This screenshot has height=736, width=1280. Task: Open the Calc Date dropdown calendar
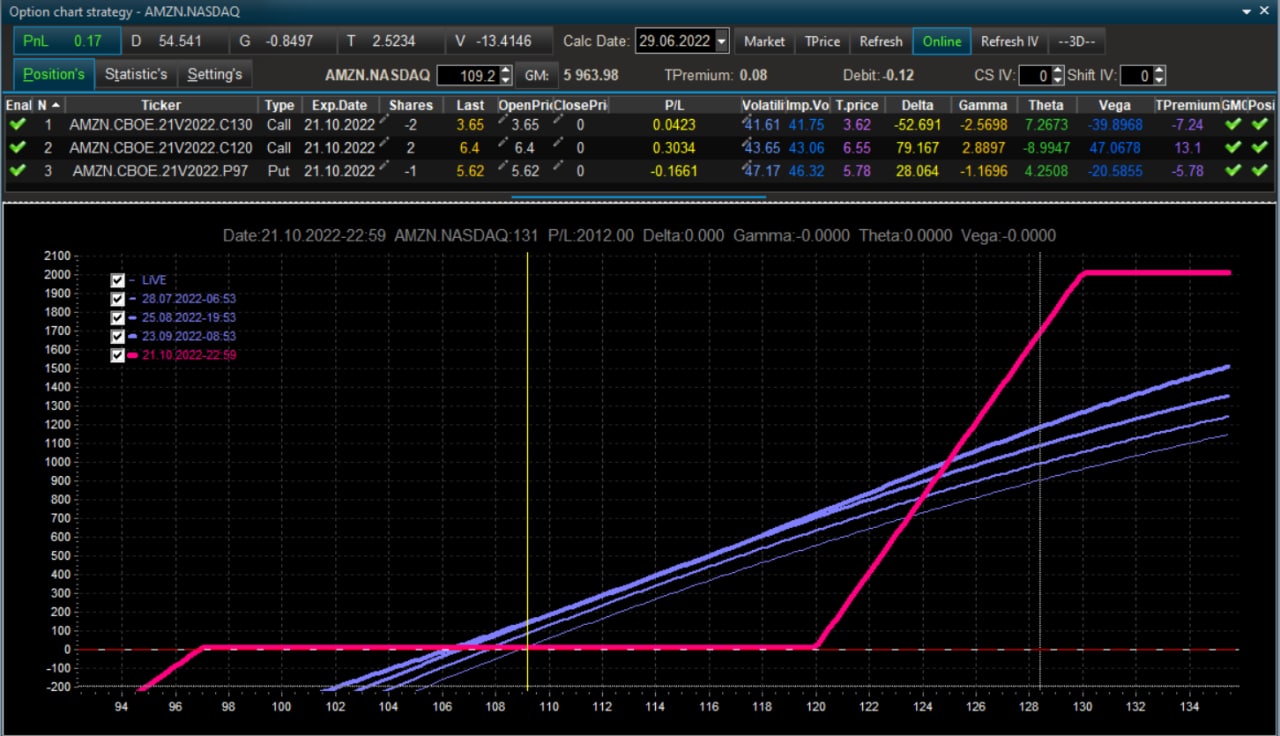[722, 42]
